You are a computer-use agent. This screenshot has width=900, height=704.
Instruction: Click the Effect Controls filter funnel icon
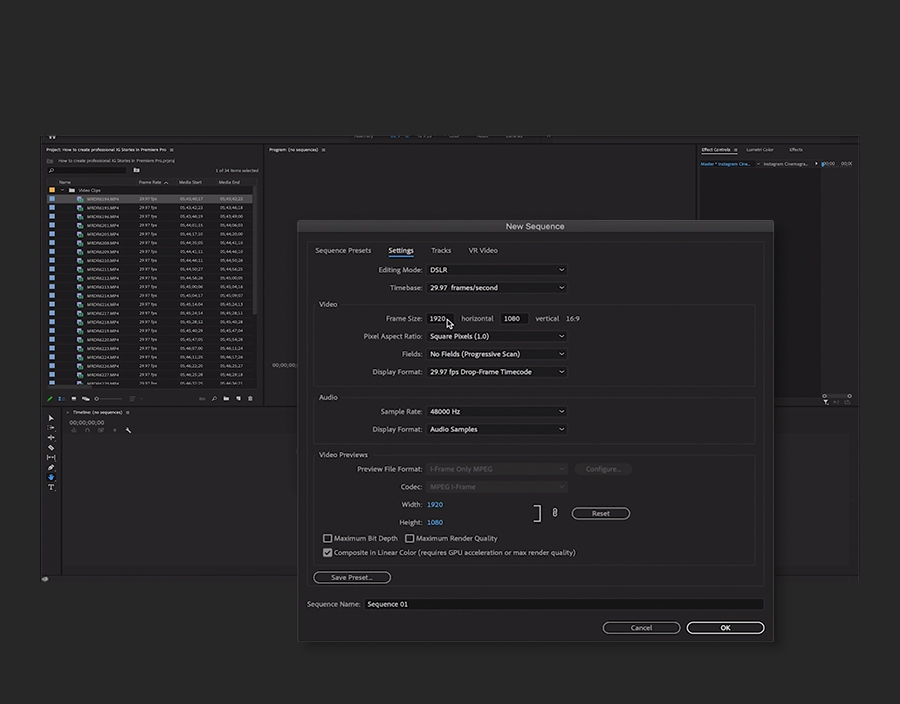[x=825, y=402]
